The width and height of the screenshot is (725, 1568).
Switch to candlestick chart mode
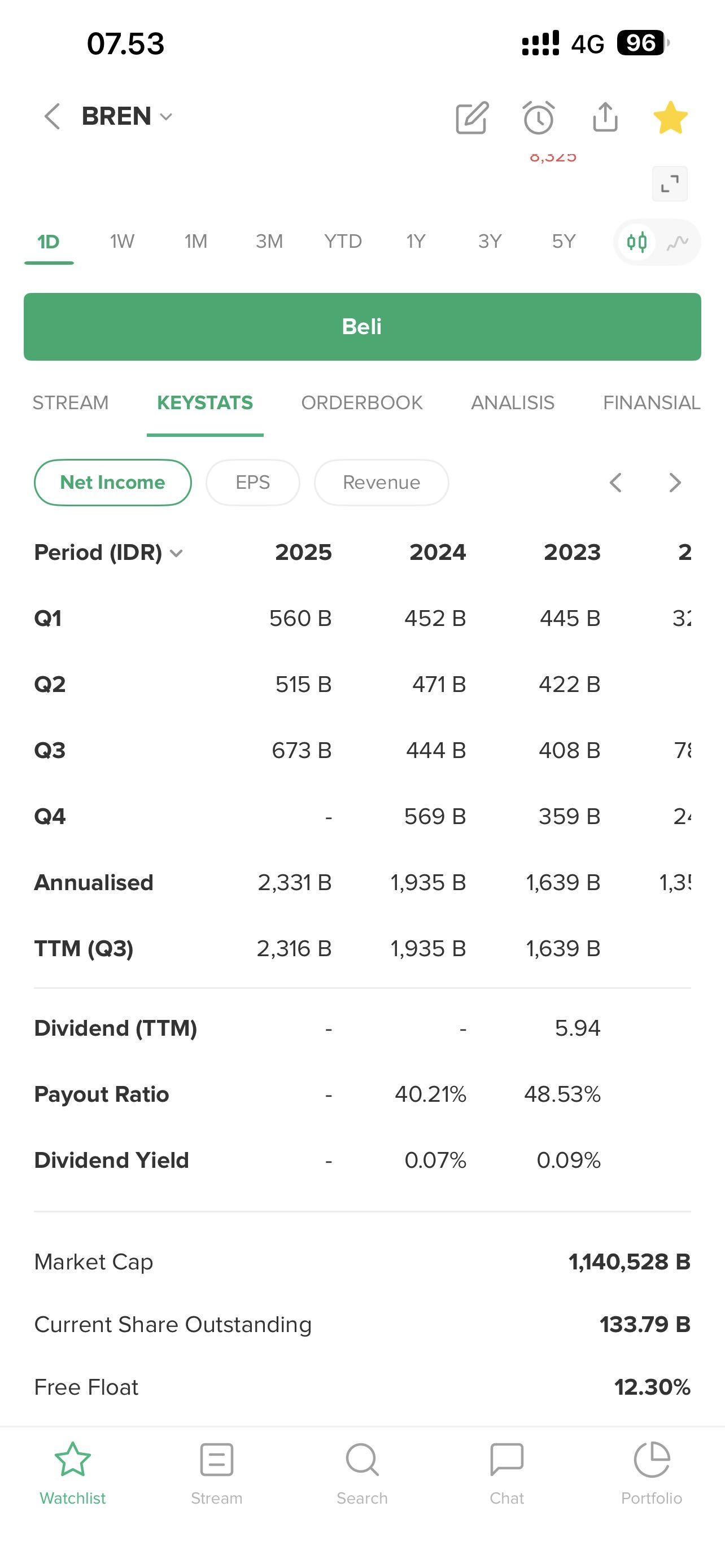pos(637,242)
